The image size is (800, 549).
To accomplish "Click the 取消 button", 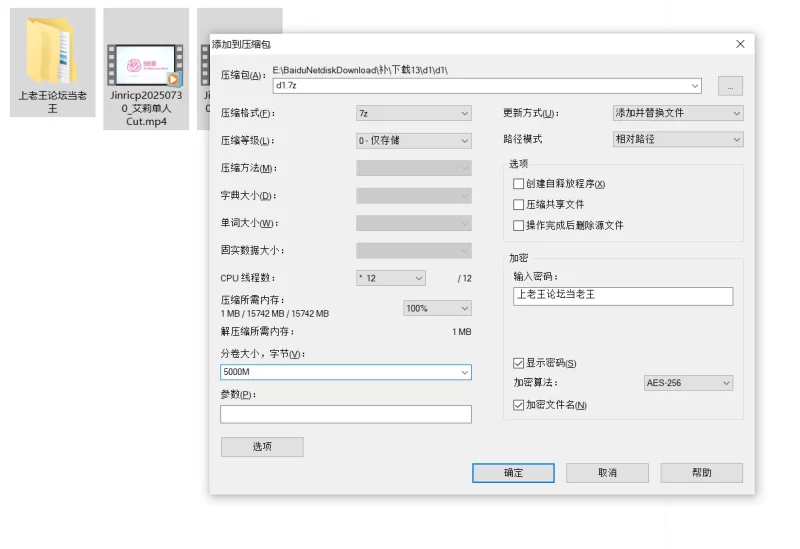I will click(x=607, y=473).
